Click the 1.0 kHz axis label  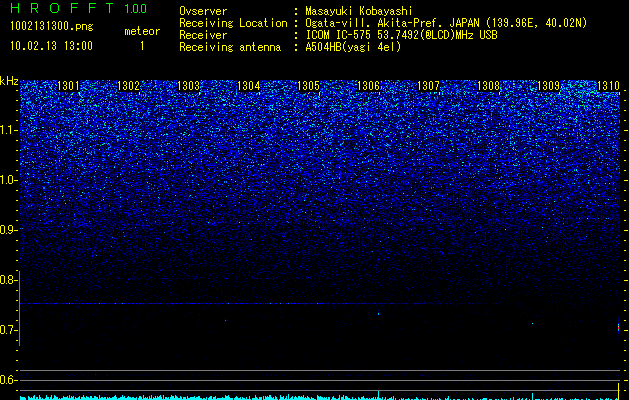click(8, 180)
